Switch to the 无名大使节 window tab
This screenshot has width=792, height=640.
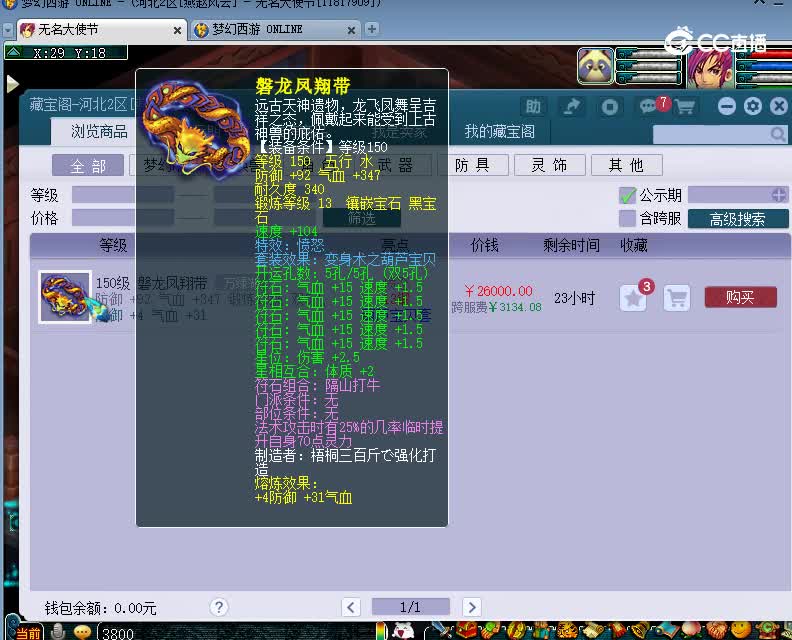(x=101, y=30)
